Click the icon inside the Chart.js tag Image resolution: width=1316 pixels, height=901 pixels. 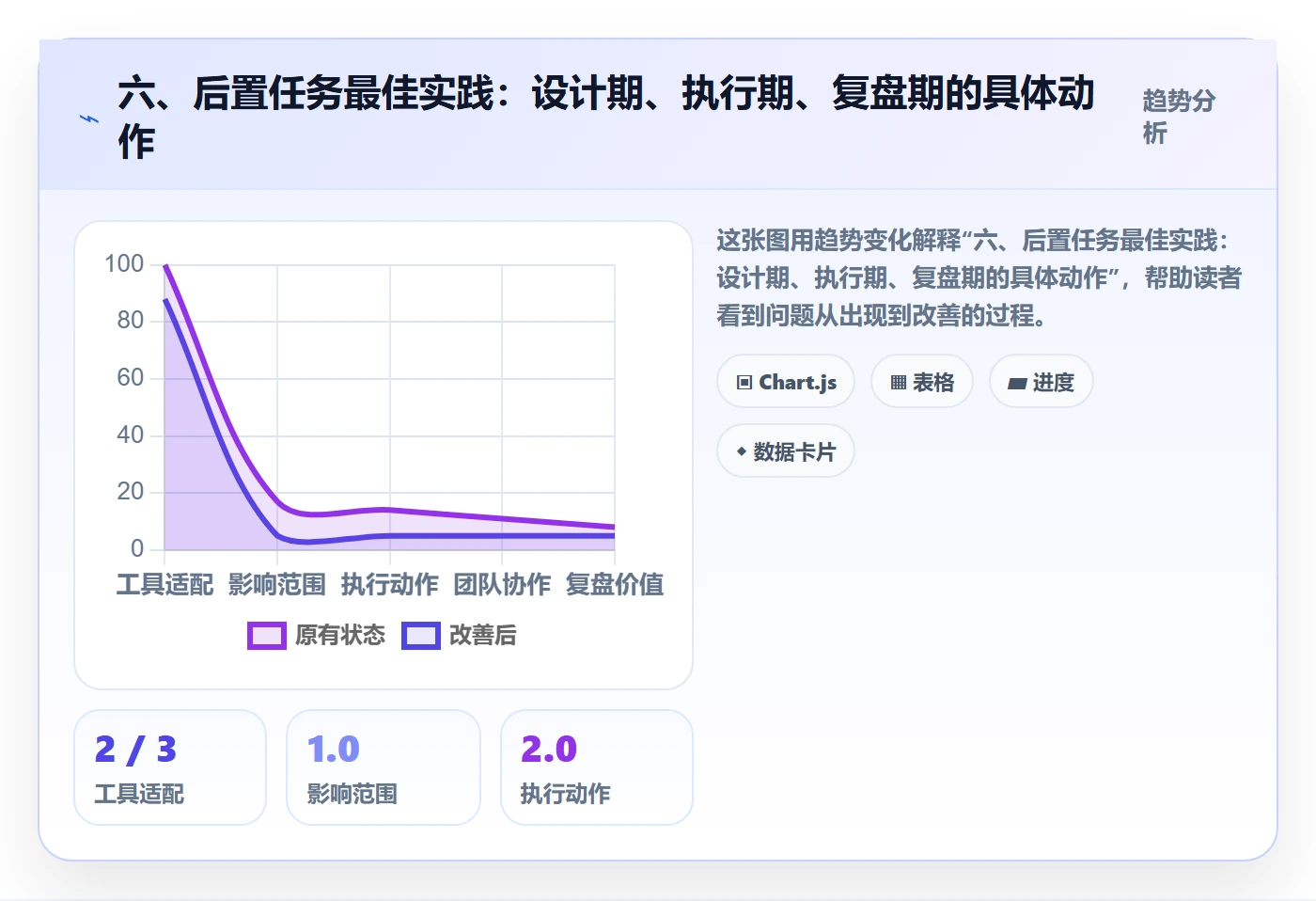[744, 383]
